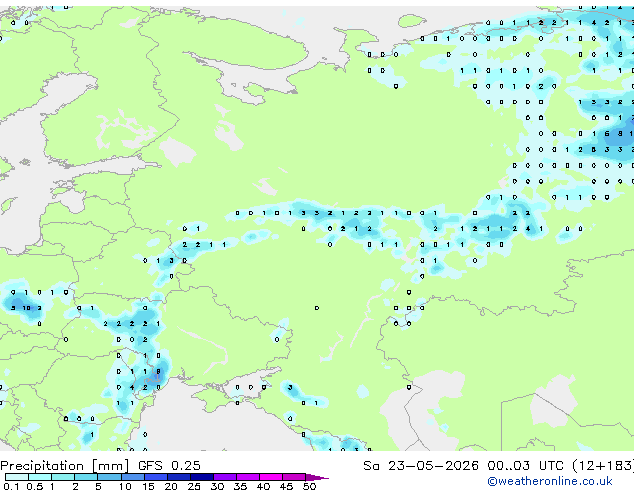Screen dimensions: 634x490
Task: Click the 35 to 40 violet legend swatch
Action: click(248, 477)
